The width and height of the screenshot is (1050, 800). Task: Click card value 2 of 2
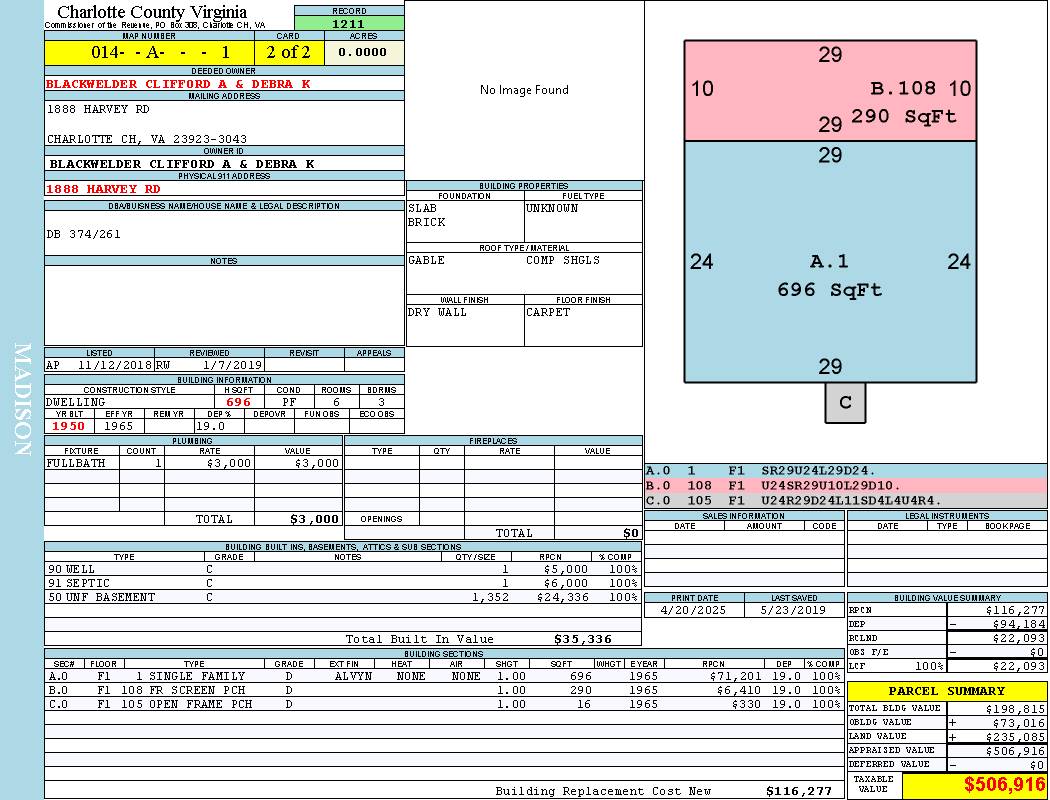(x=289, y=52)
